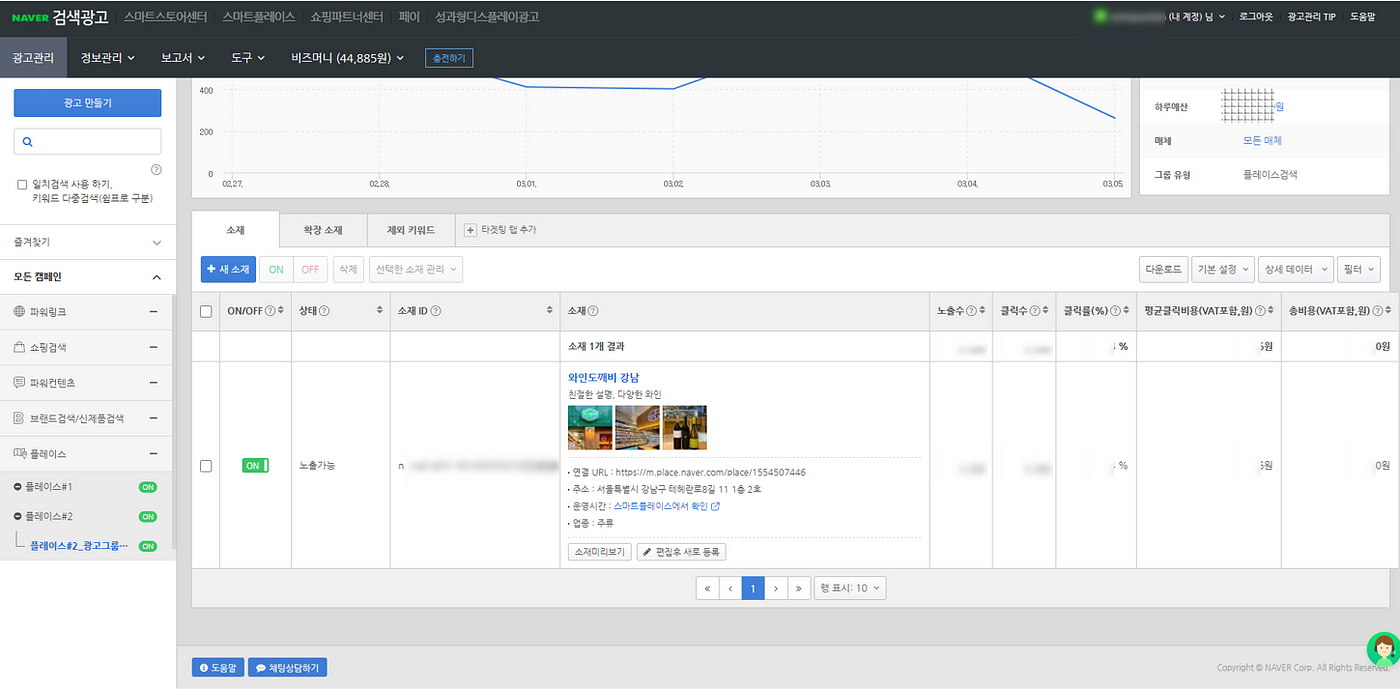Click the OFF button in the toolbar

click(311, 269)
